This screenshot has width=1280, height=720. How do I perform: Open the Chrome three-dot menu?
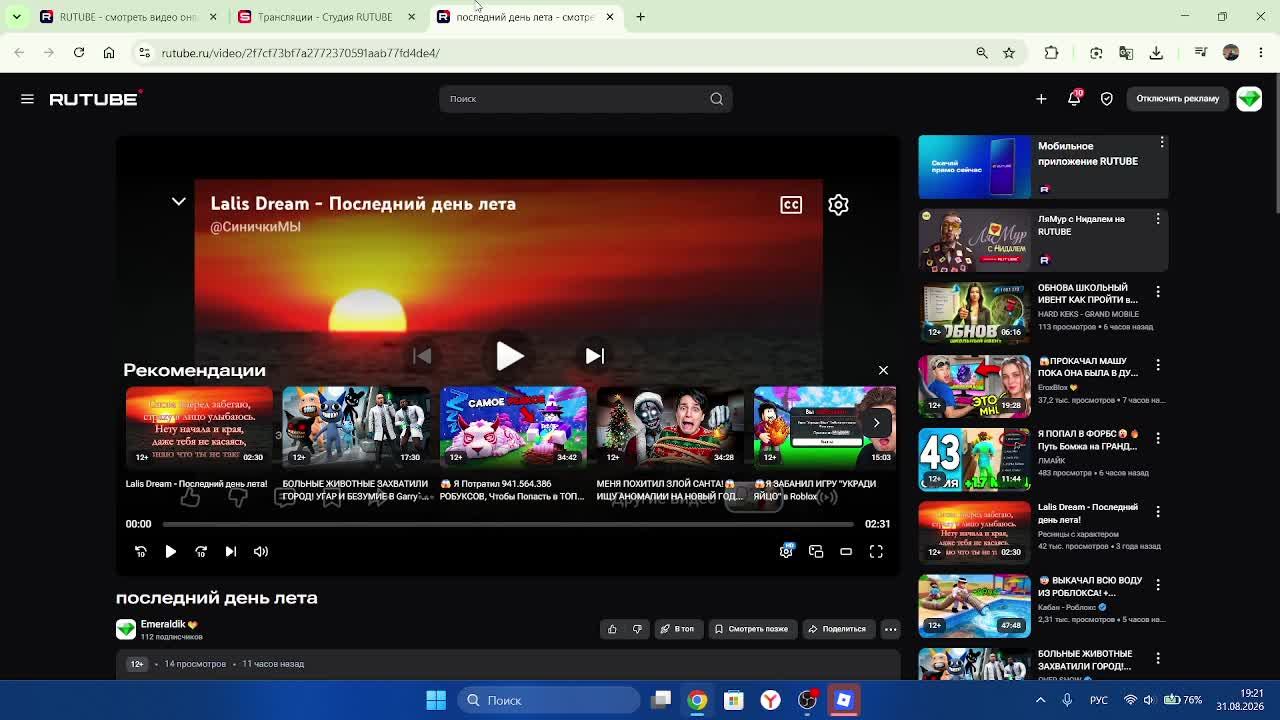click(x=1261, y=52)
